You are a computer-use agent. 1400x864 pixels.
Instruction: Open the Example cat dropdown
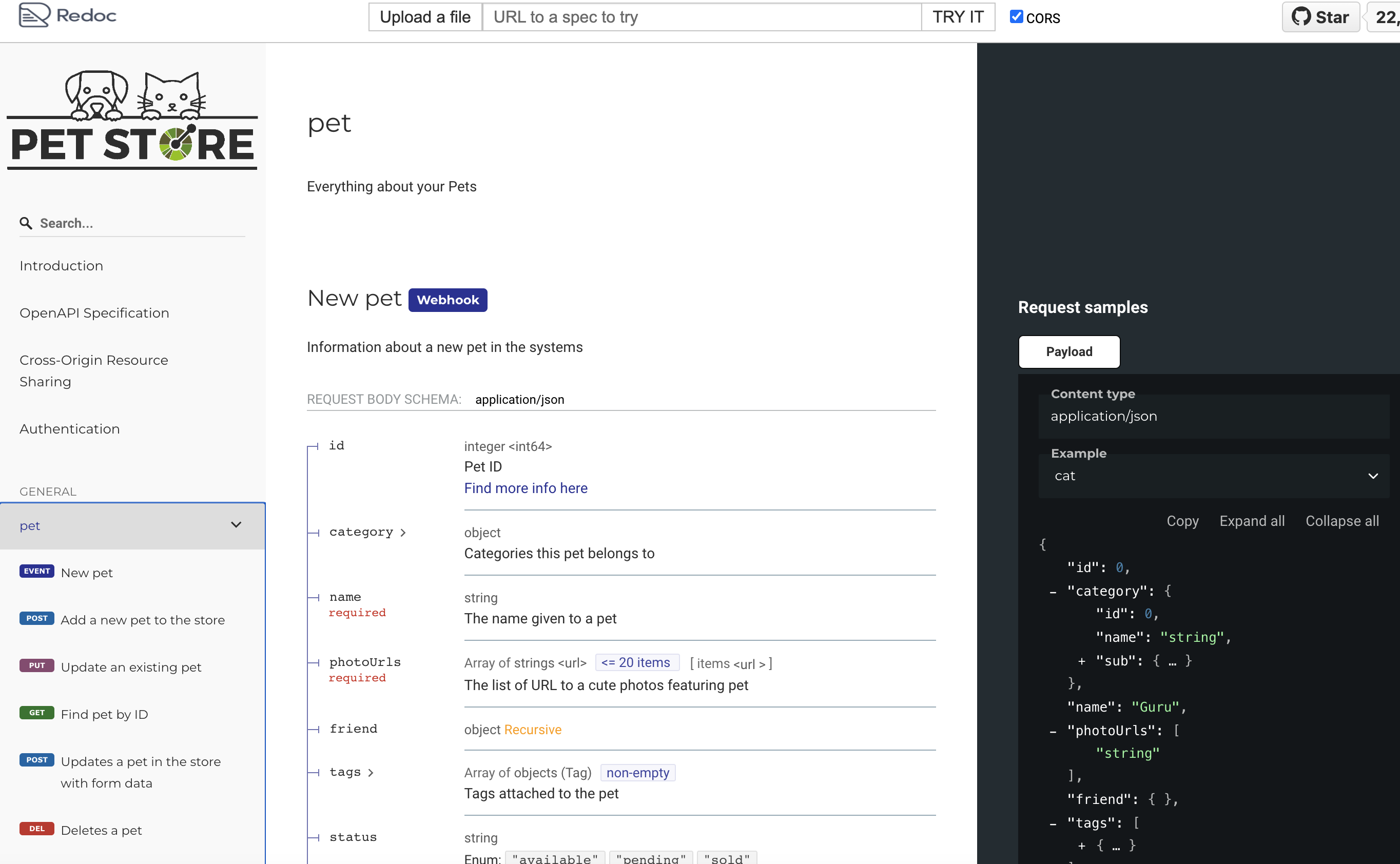[x=1214, y=476]
